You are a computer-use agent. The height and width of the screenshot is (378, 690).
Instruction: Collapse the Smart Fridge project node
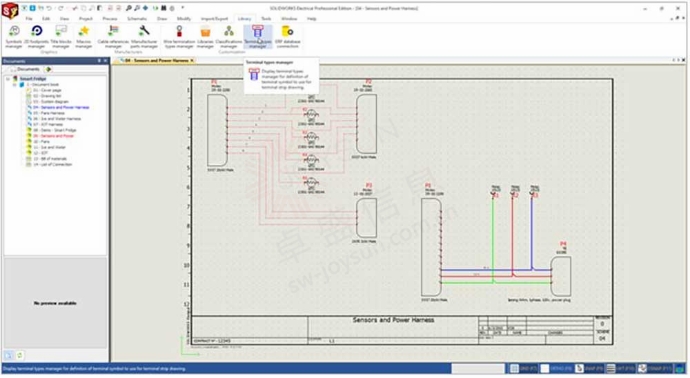[8, 79]
